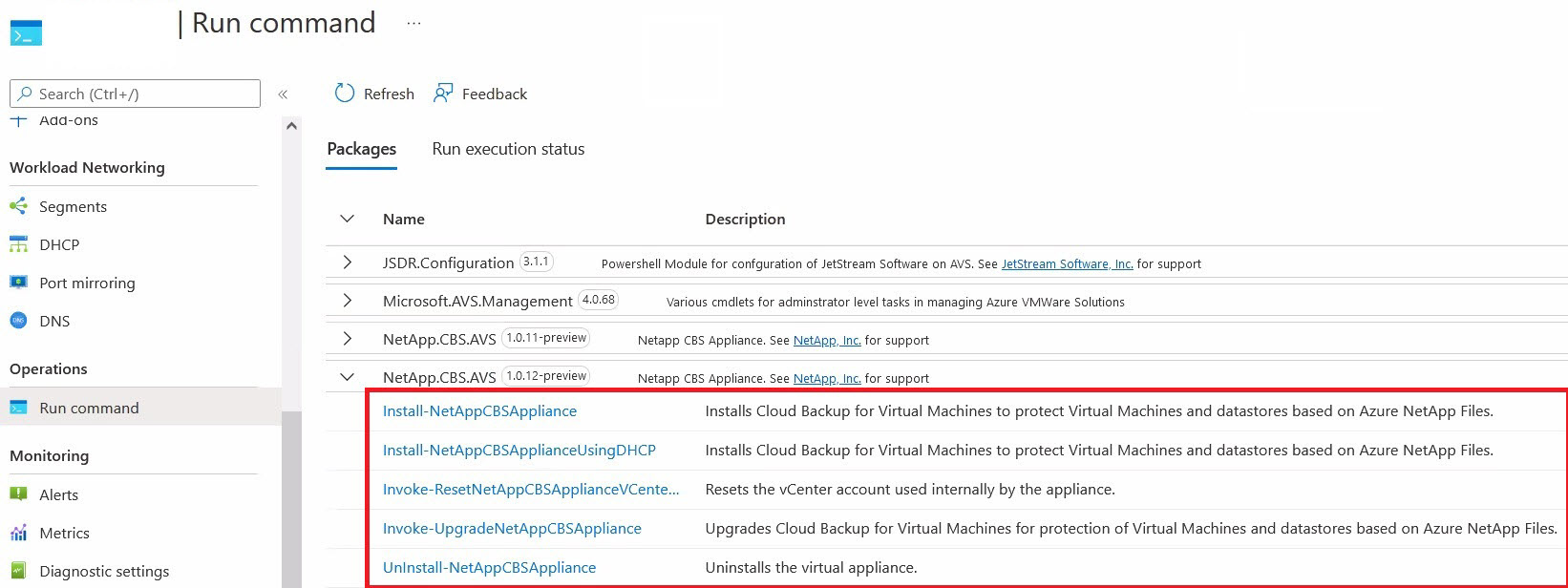Click the 1.0.11-preview version badge

546,337
